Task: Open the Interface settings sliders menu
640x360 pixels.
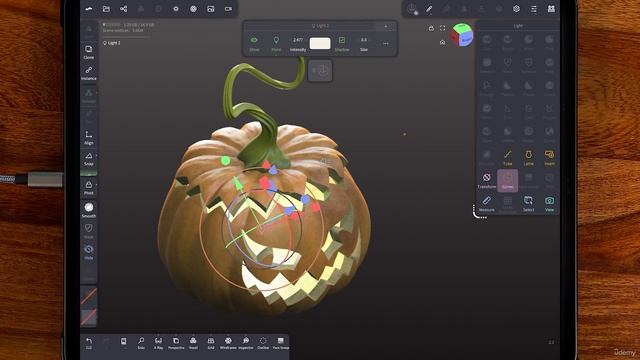Action: (534, 9)
